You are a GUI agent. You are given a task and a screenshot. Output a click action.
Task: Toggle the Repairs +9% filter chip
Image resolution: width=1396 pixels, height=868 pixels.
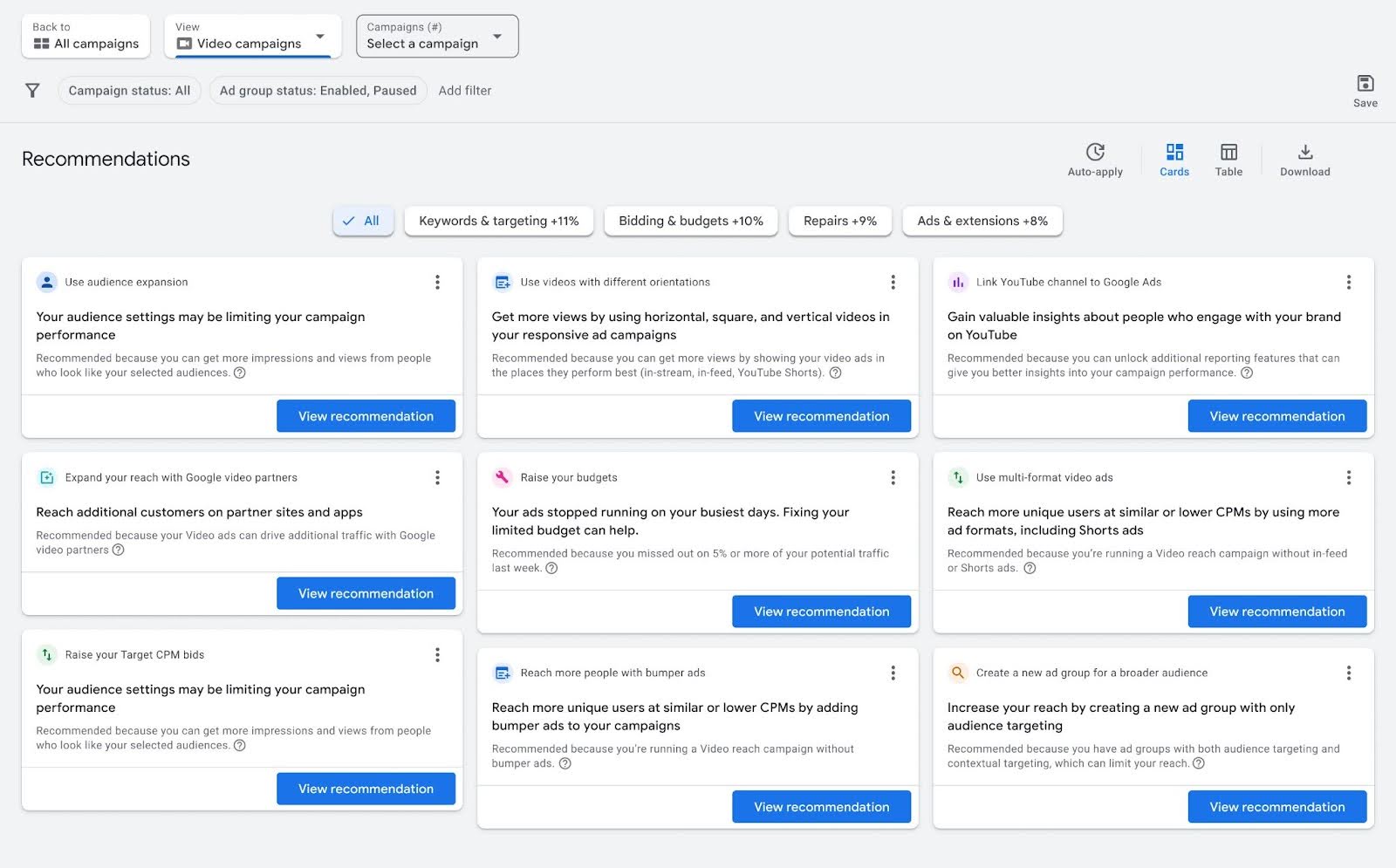point(839,221)
